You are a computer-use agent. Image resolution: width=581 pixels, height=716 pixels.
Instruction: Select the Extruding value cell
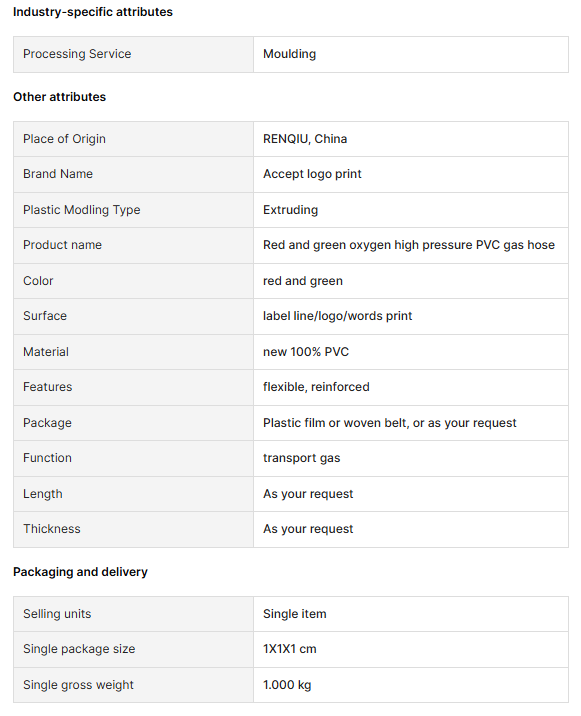pos(411,210)
